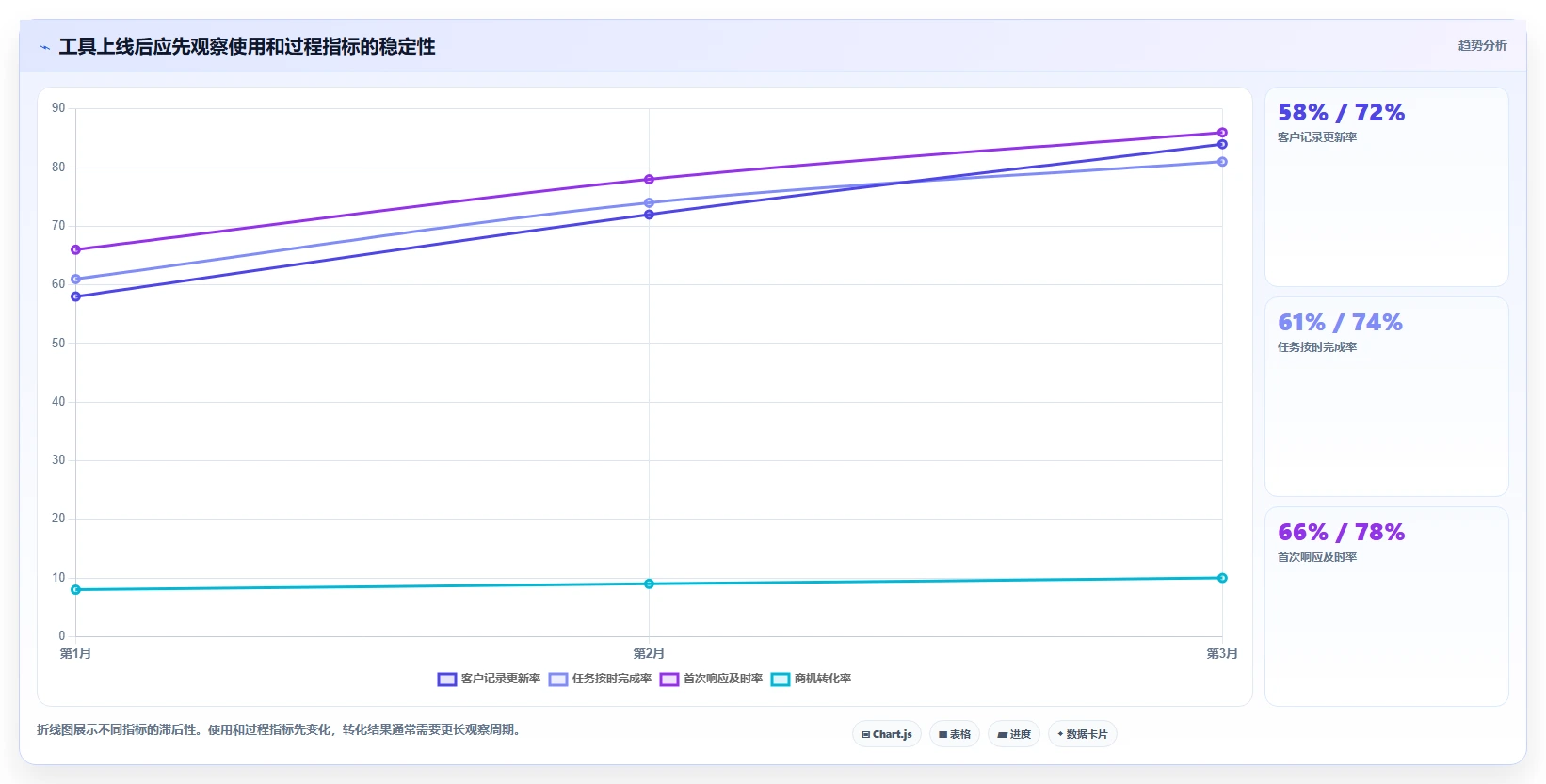Viewport: 1546px width, 784px height.
Task: Click the 首次响应及时率 card caption
Action: click(x=1317, y=557)
